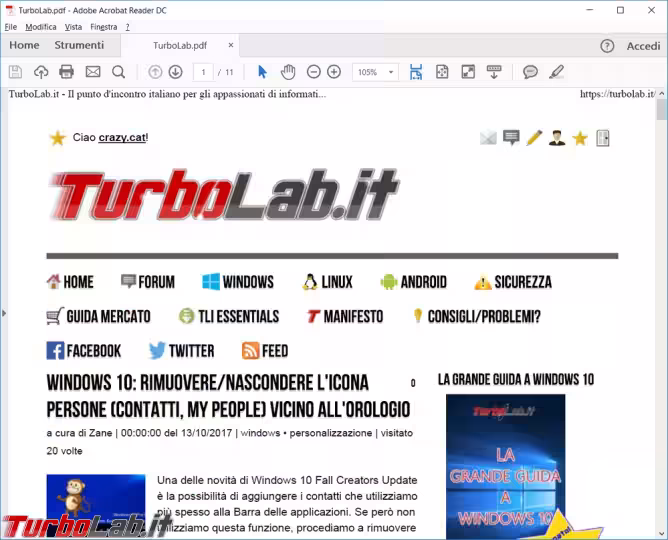Viewport: 668px width, 540px height.
Task: Click the LINUX navigation link
Action: click(328, 282)
